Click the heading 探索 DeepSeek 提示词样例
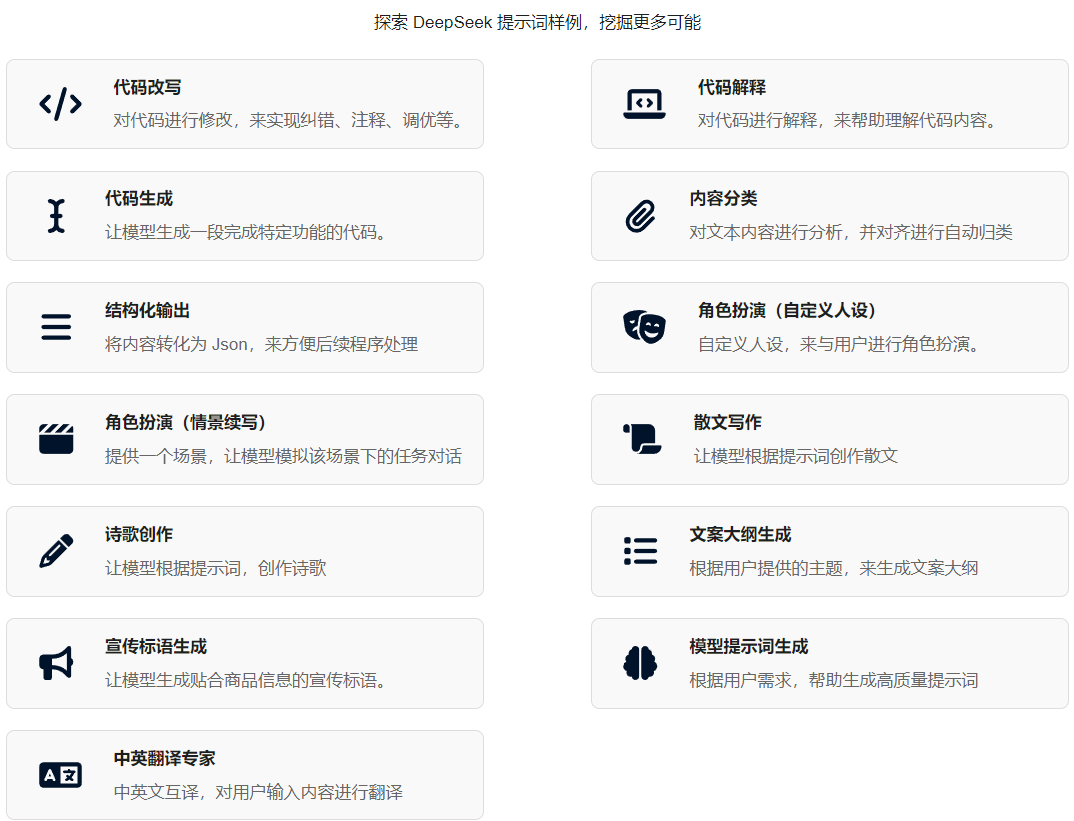The width and height of the screenshot is (1074, 821). tap(477, 23)
